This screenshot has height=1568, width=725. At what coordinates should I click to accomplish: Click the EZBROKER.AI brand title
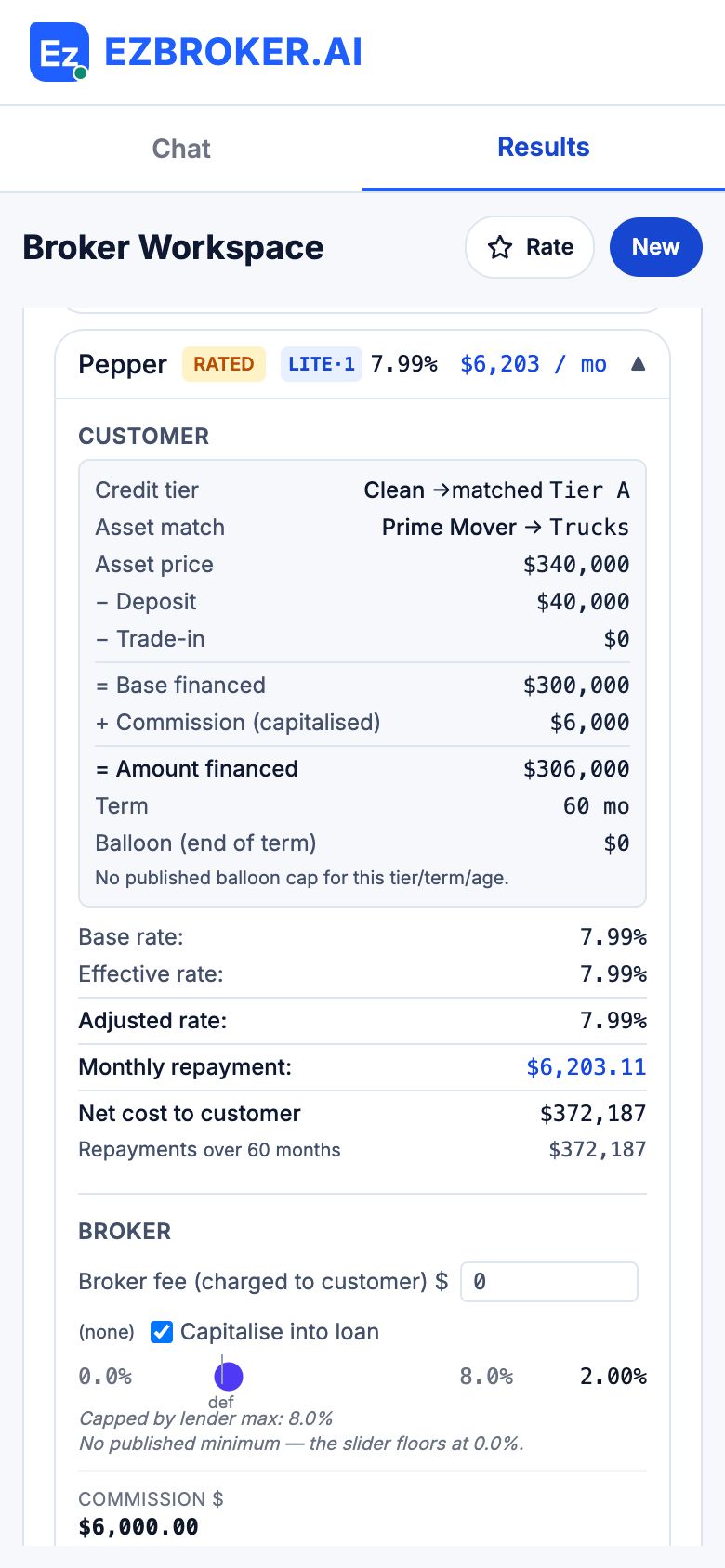coord(233,52)
